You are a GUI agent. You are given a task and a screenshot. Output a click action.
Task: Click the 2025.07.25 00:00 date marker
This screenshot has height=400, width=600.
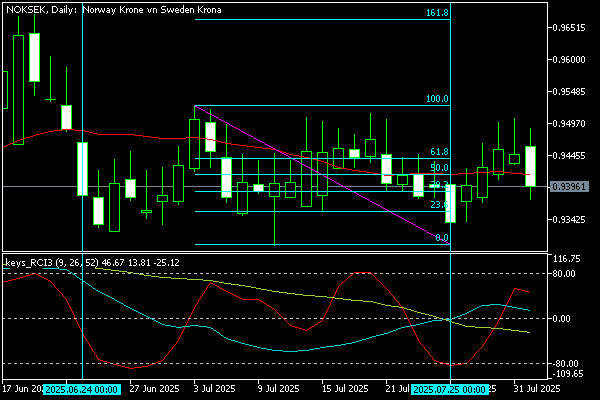(450, 390)
